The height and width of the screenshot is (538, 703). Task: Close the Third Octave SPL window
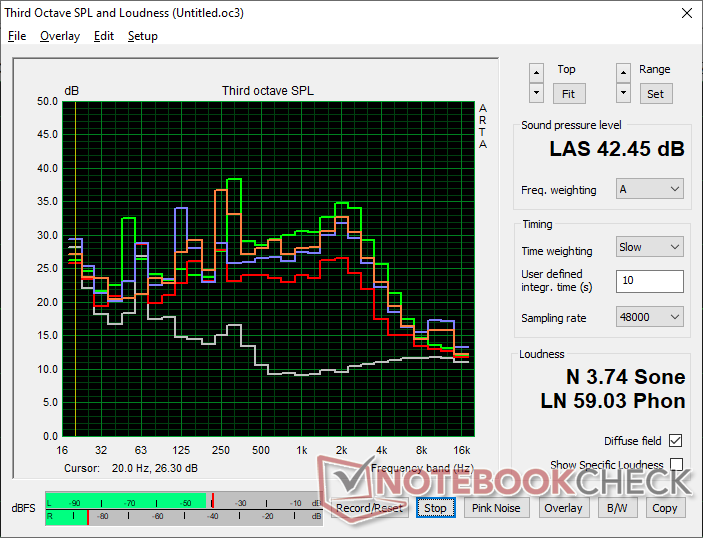[685, 13]
